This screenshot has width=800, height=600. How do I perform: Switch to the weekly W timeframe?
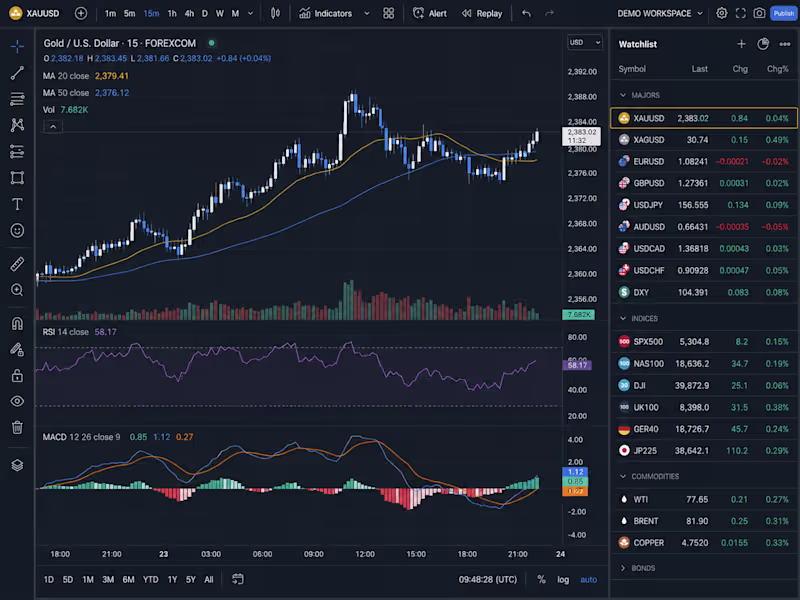tap(219, 13)
